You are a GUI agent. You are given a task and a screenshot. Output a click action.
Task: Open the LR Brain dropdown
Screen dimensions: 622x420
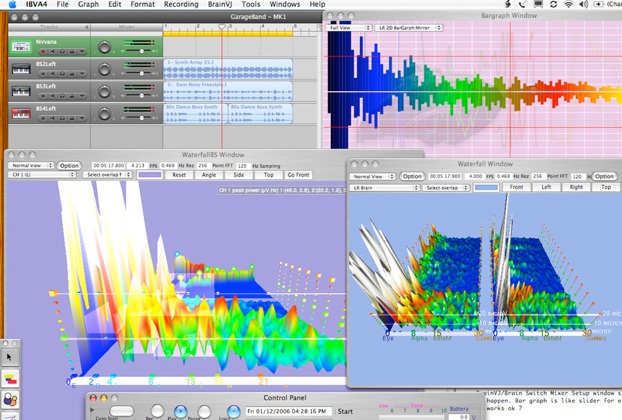pyautogui.click(x=384, y=188)
